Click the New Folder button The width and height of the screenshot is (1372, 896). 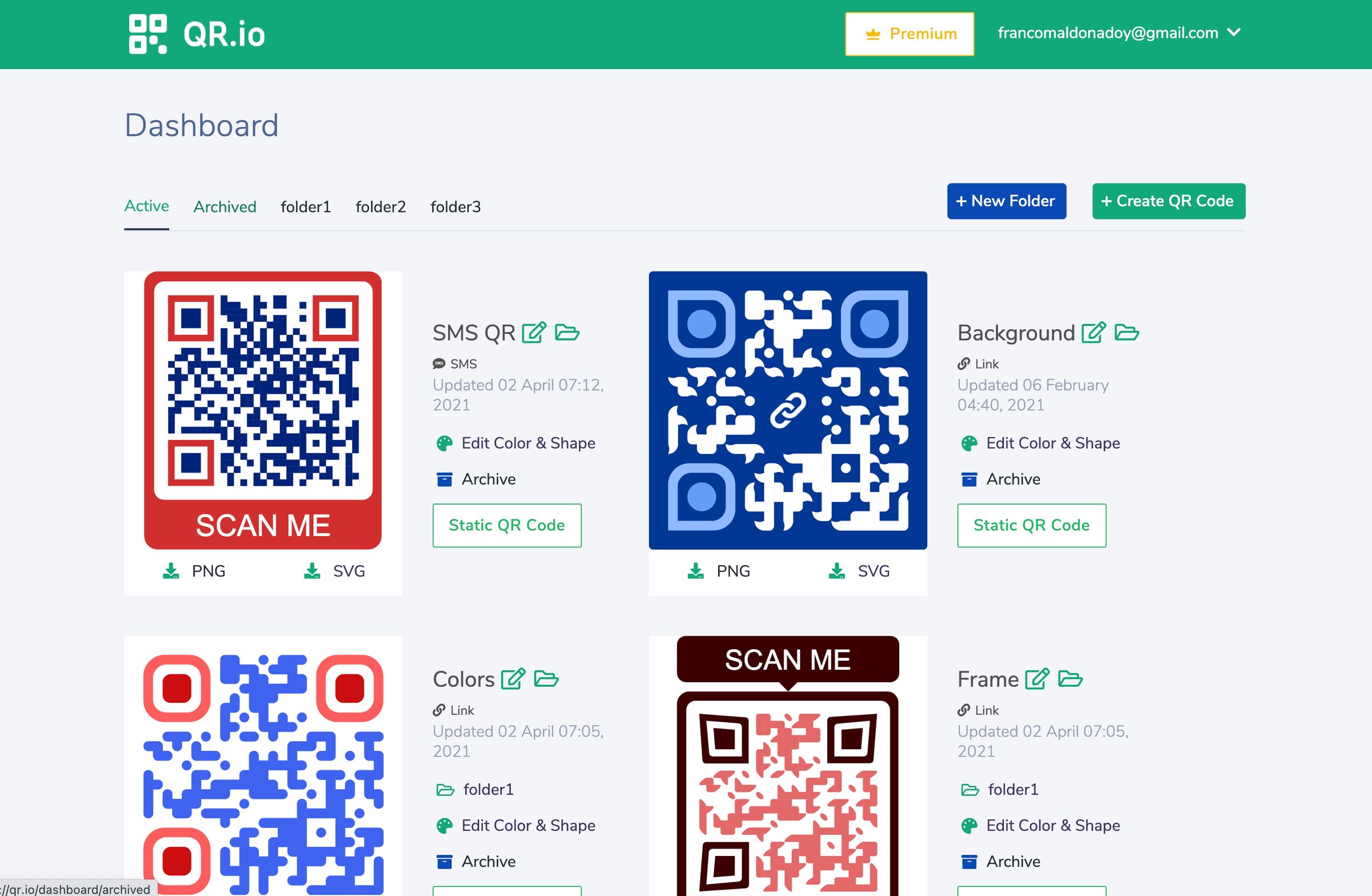coord(1007,201)
